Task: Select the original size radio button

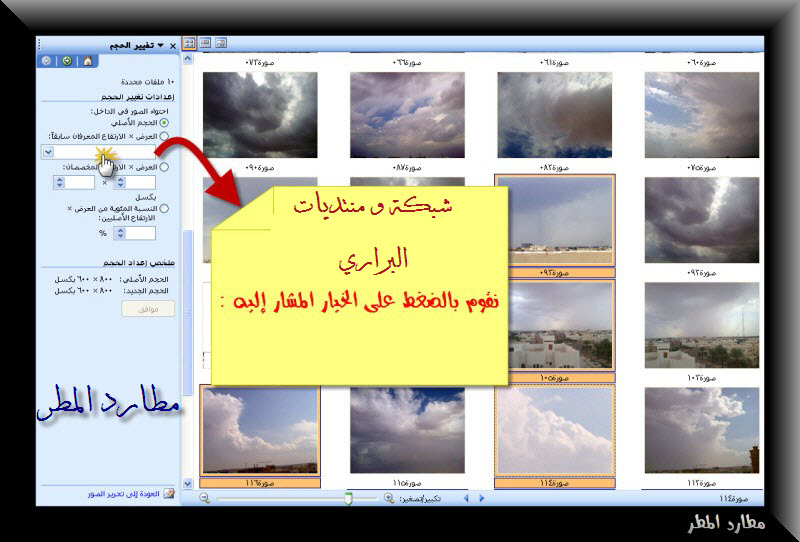Action: pos(164,122)
